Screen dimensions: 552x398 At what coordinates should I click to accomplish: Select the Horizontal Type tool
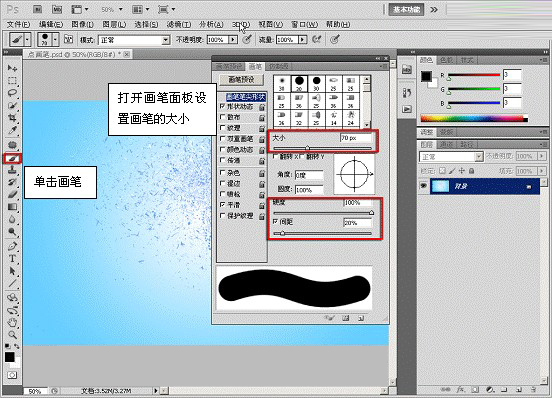[x=12, y=259]
